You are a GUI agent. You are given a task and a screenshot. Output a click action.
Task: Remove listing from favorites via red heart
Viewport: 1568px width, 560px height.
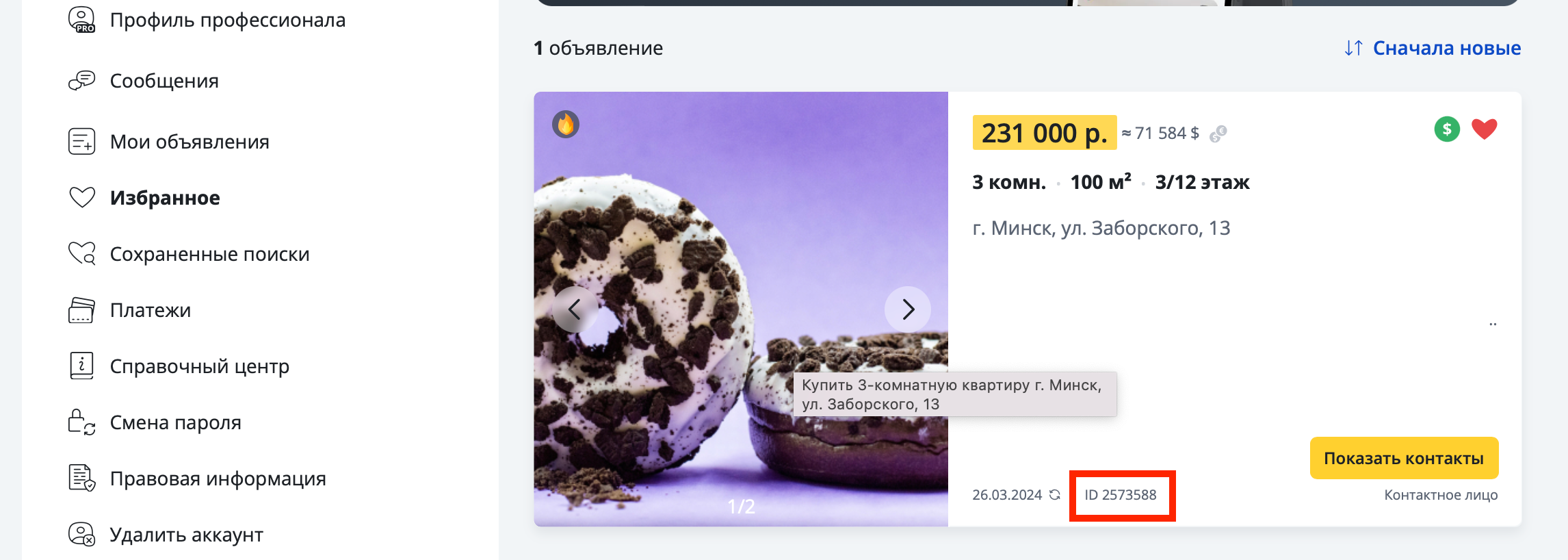(x=1485, y=129)
